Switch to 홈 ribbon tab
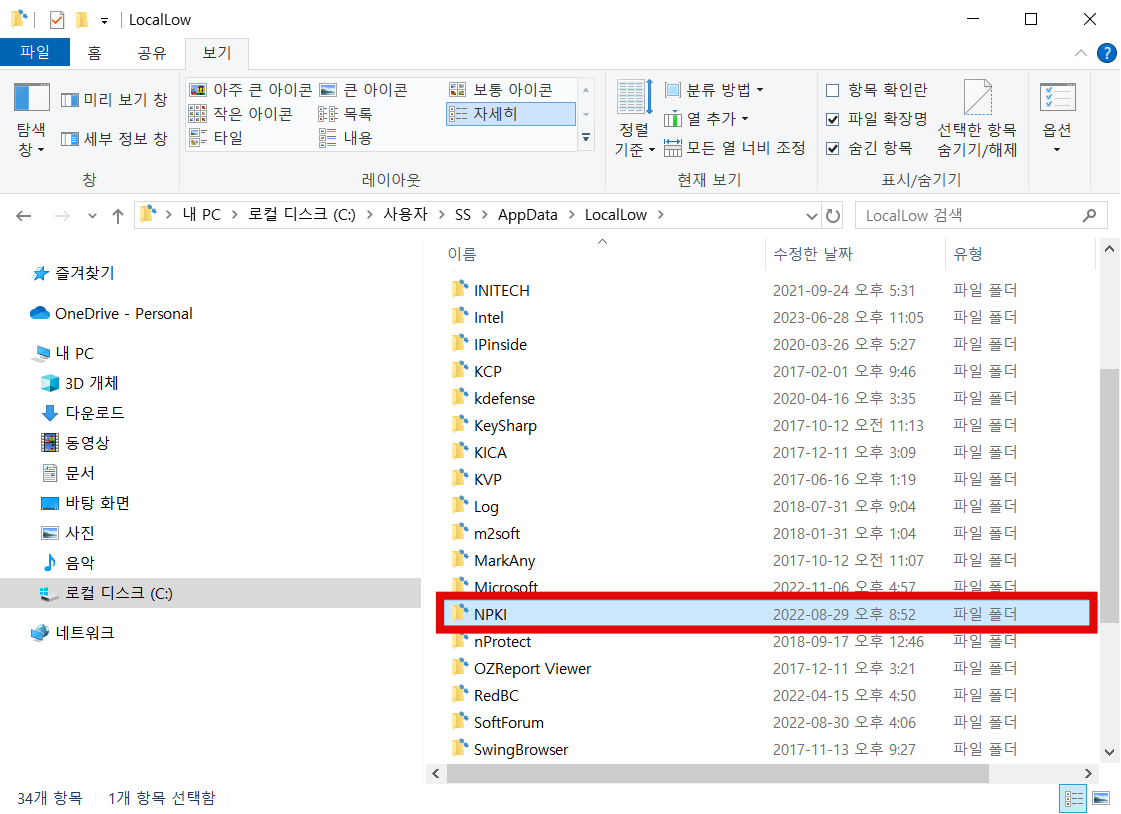Viewport: 1121px width, 814px height. 94,53
